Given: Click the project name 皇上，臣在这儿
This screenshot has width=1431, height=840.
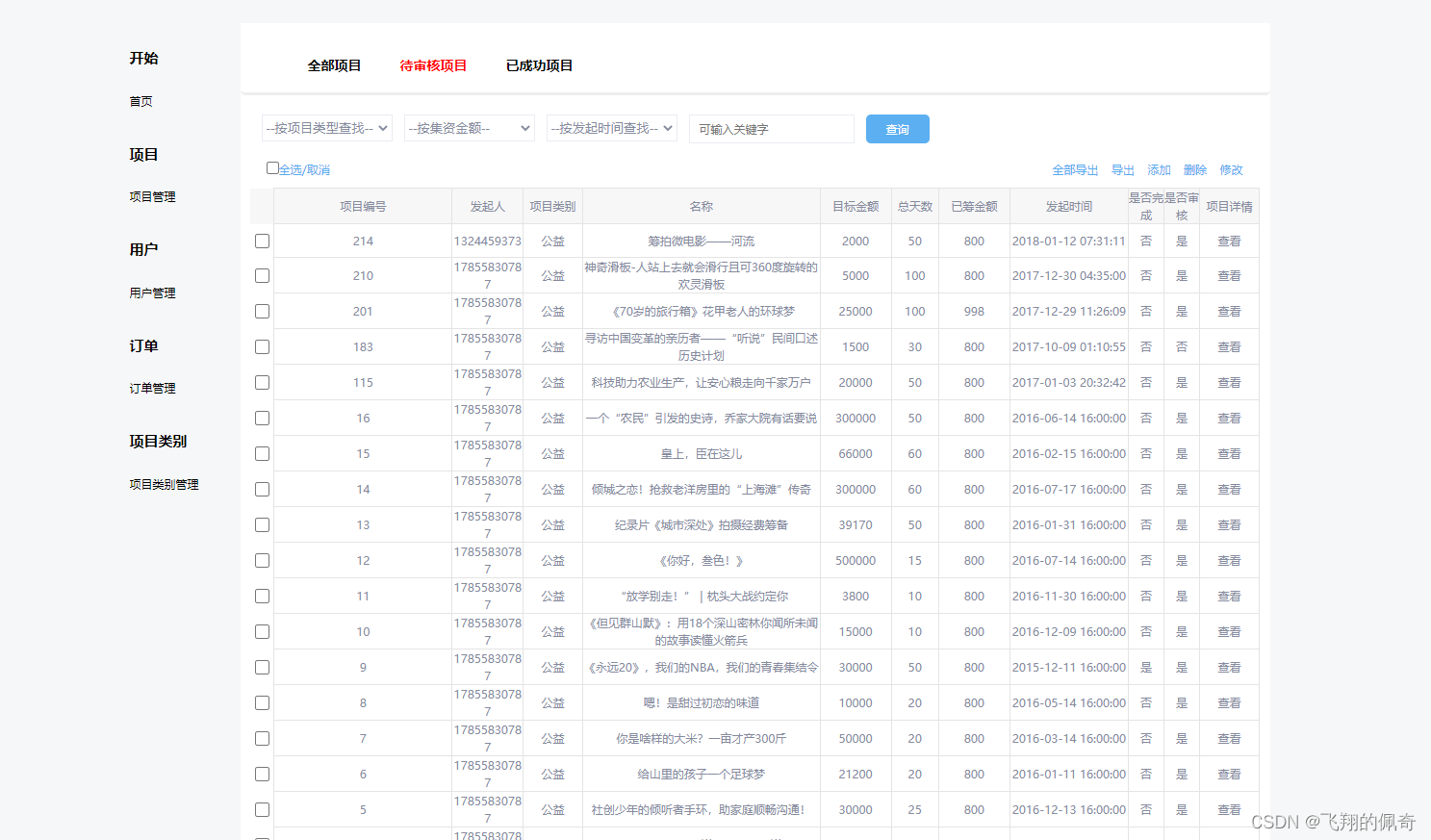Looking at the screenshot, I should pos(701,453).
